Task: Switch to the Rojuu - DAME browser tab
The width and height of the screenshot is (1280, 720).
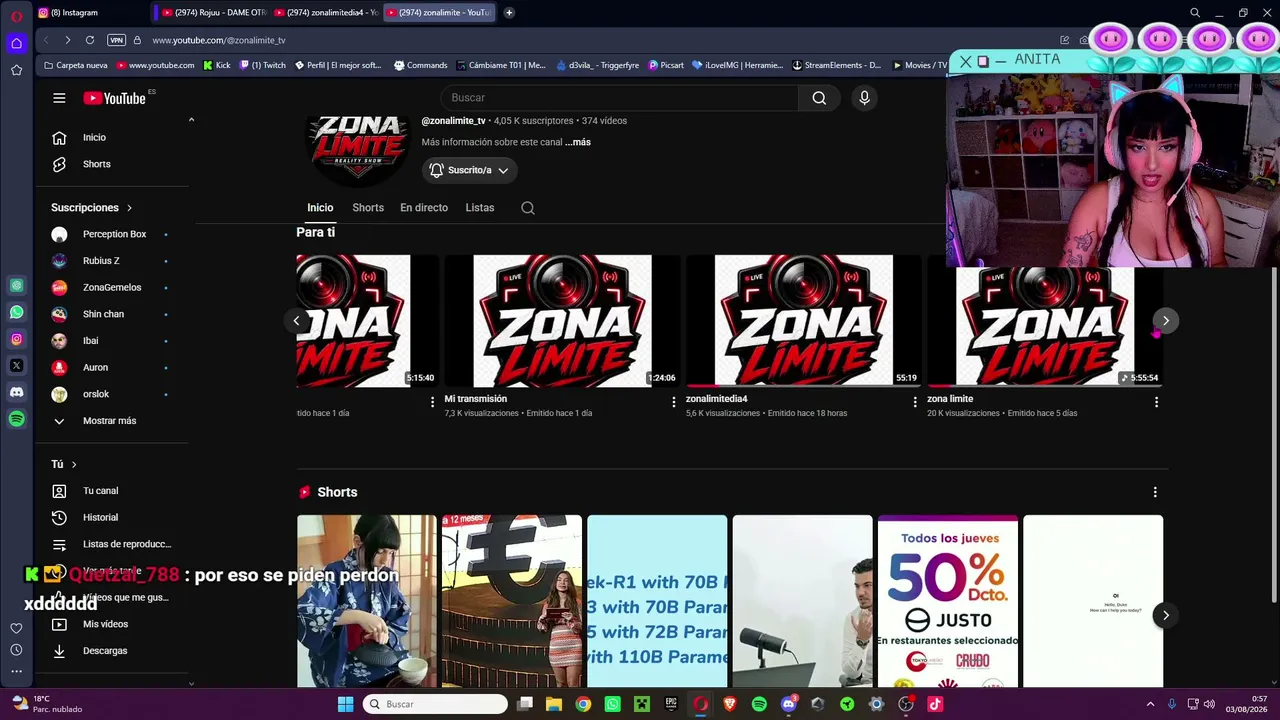Action: click(212, 13)
